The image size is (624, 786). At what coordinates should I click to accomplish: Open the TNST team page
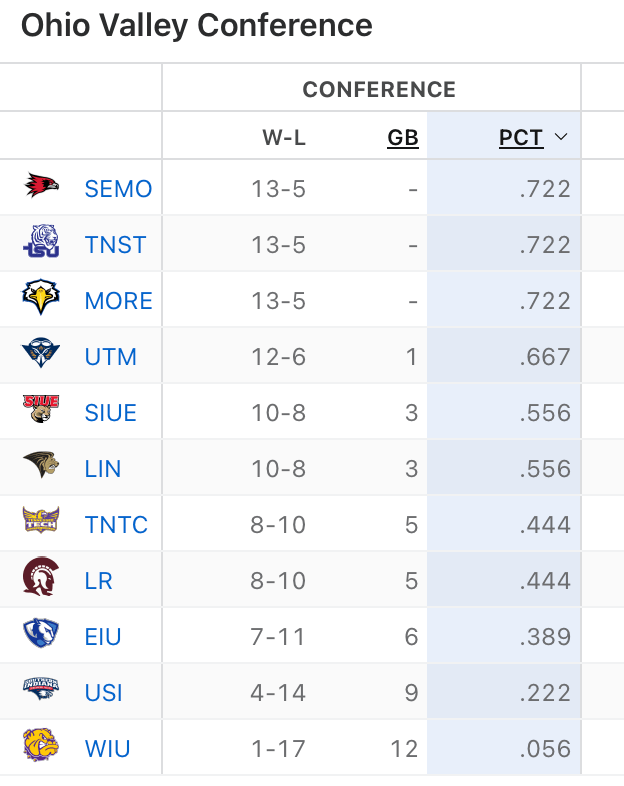point(115,245)
